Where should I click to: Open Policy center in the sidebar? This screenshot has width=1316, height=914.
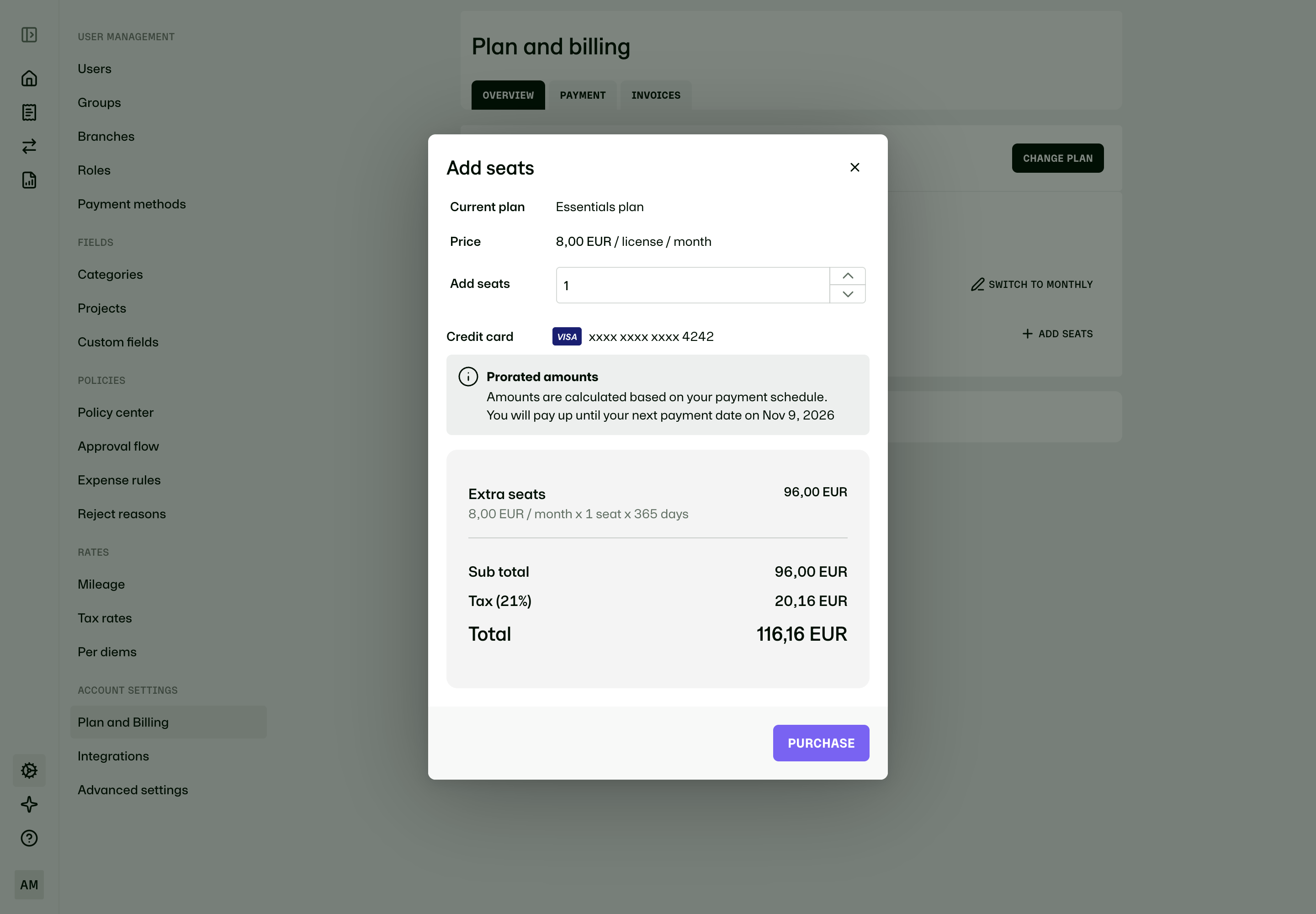point(115,412)
